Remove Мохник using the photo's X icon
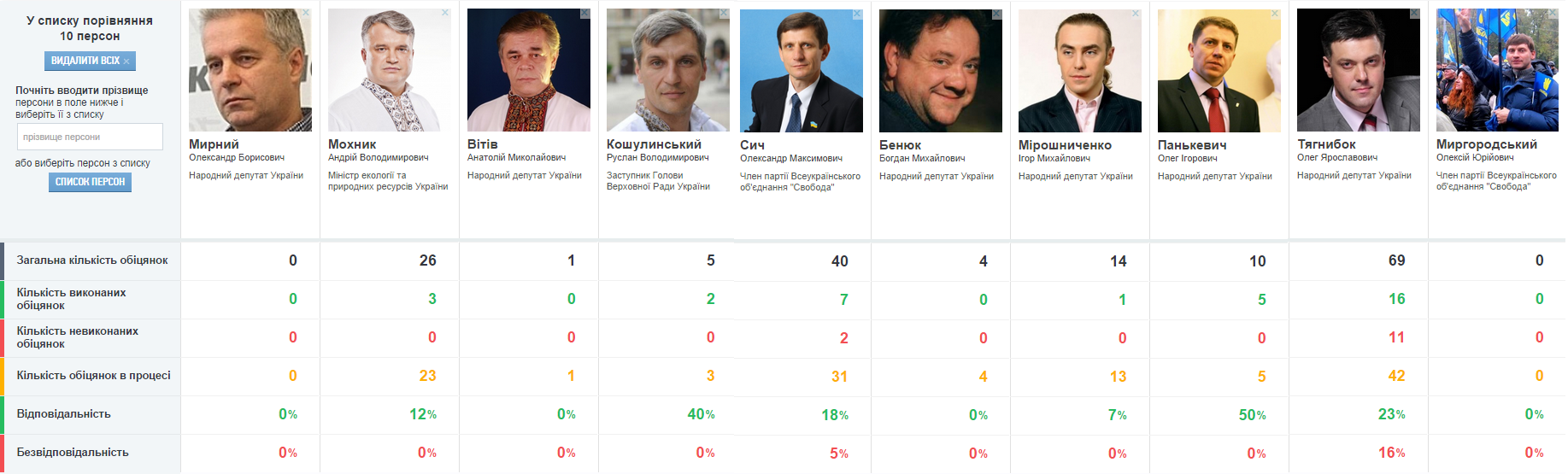Viewport: 1568px width, 474px height. coord(445,13)
